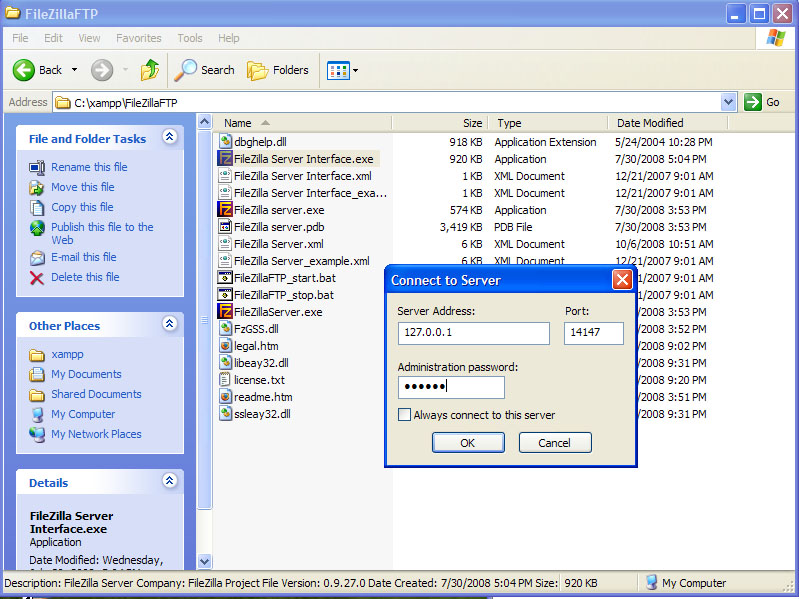The width and height of the screenshot is (799, 599).
Task: Open My Network Places link
Action: pos(96,434)
